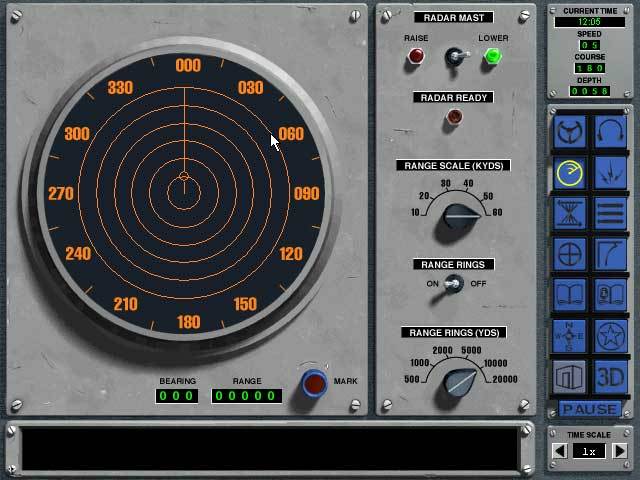Click the 060 bearing on radar scope
The width and height of the screenshot is (640, 480).
coord(291,134)
